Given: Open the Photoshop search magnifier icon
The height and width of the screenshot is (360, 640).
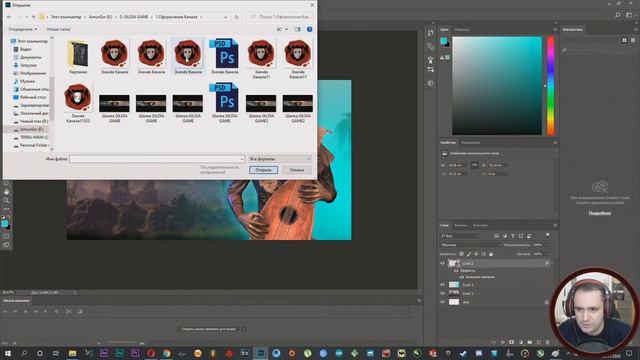Looking at the screenshot, I should 618,15.
